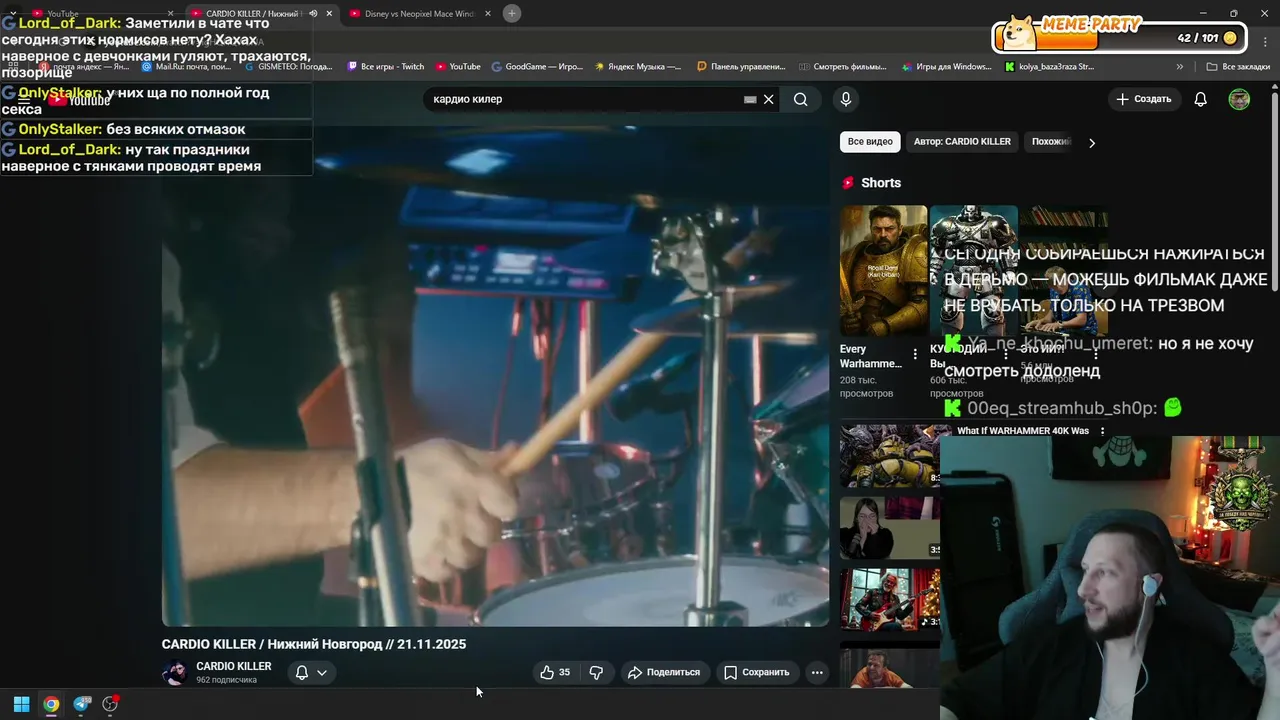Open Игры для Windows bookmark
Screen dimensions: 1280x720
pyautogui.click(x=946, y=67)
